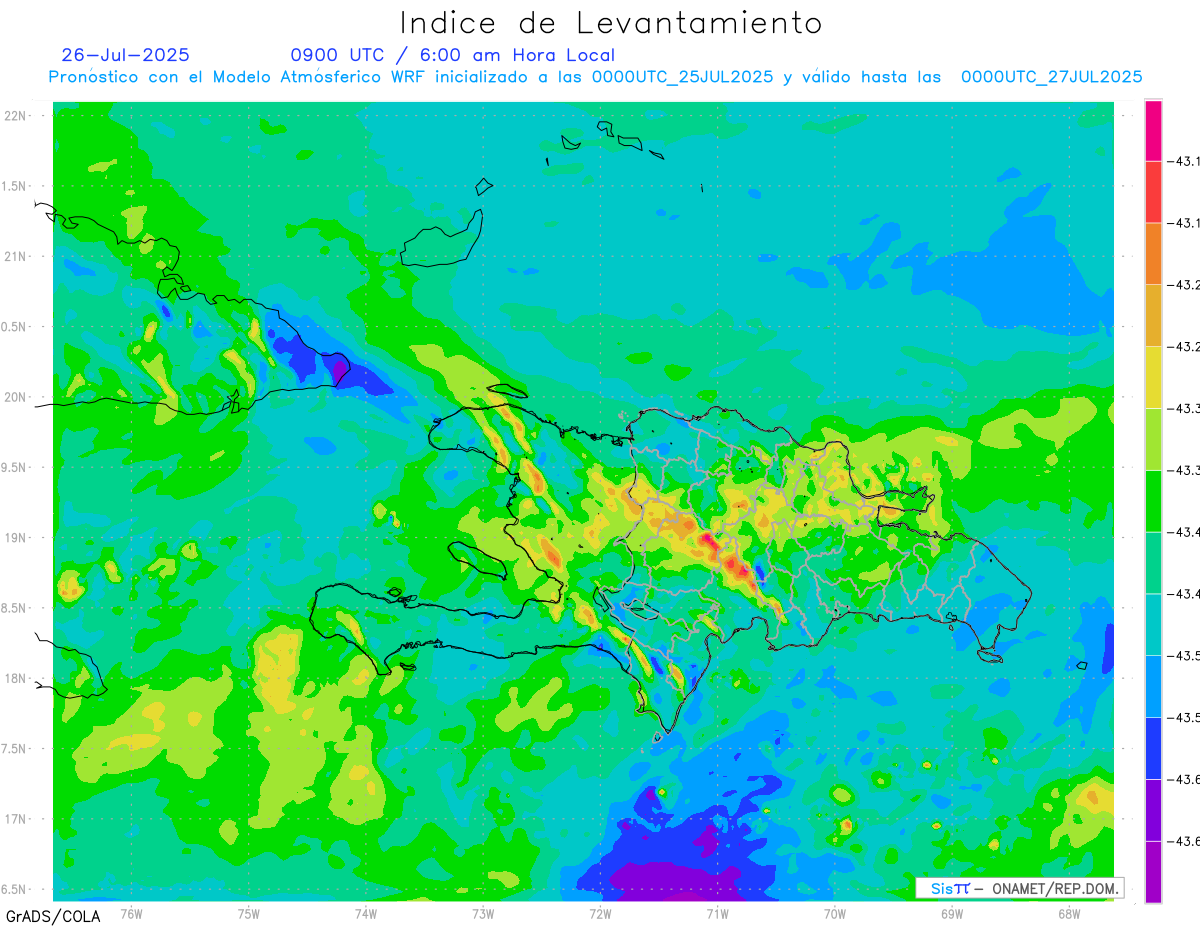Select the date text "26-Jul-2025"

[x=125, y=55]
